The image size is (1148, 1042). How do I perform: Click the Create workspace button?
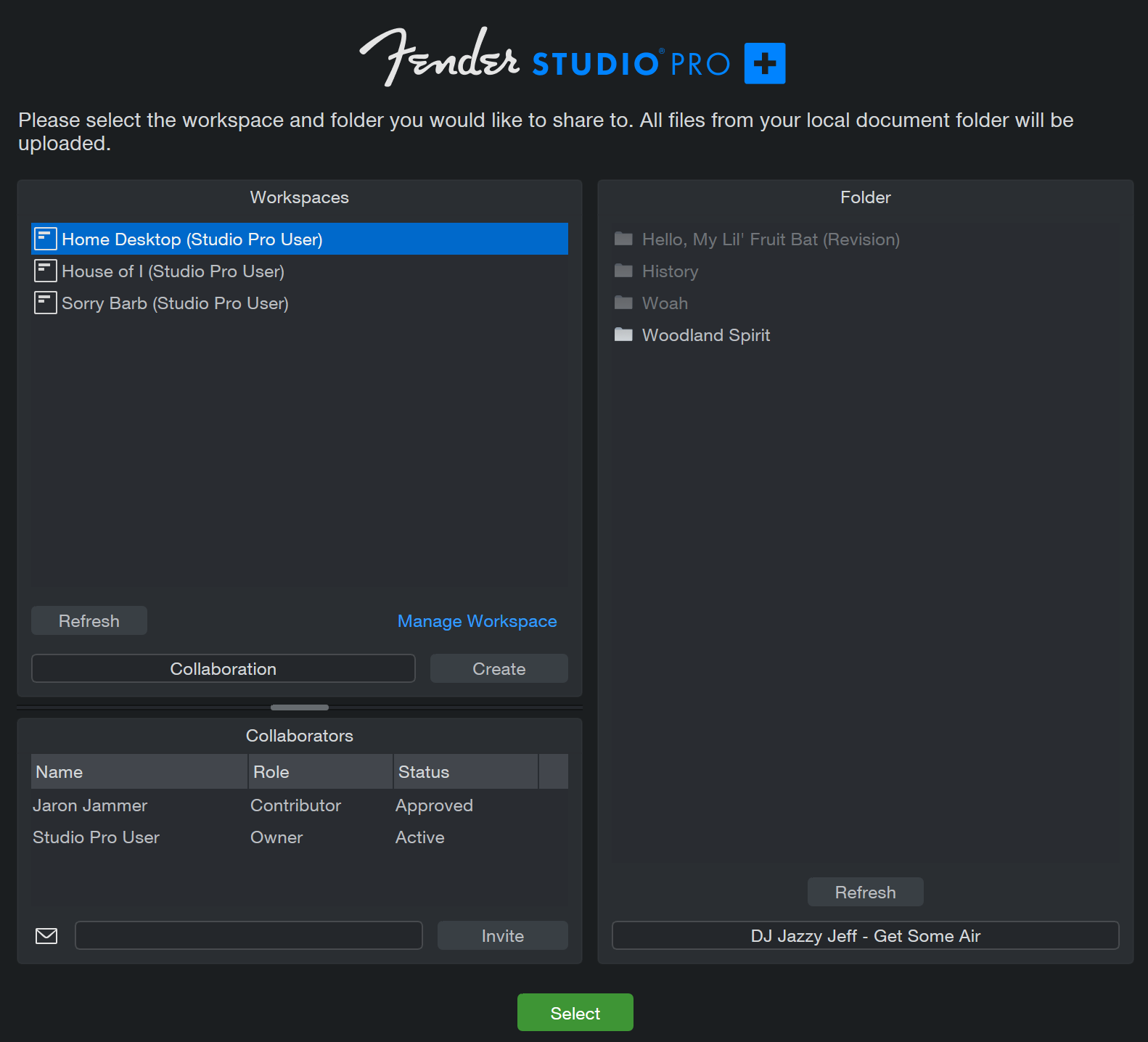coord(499,668)
